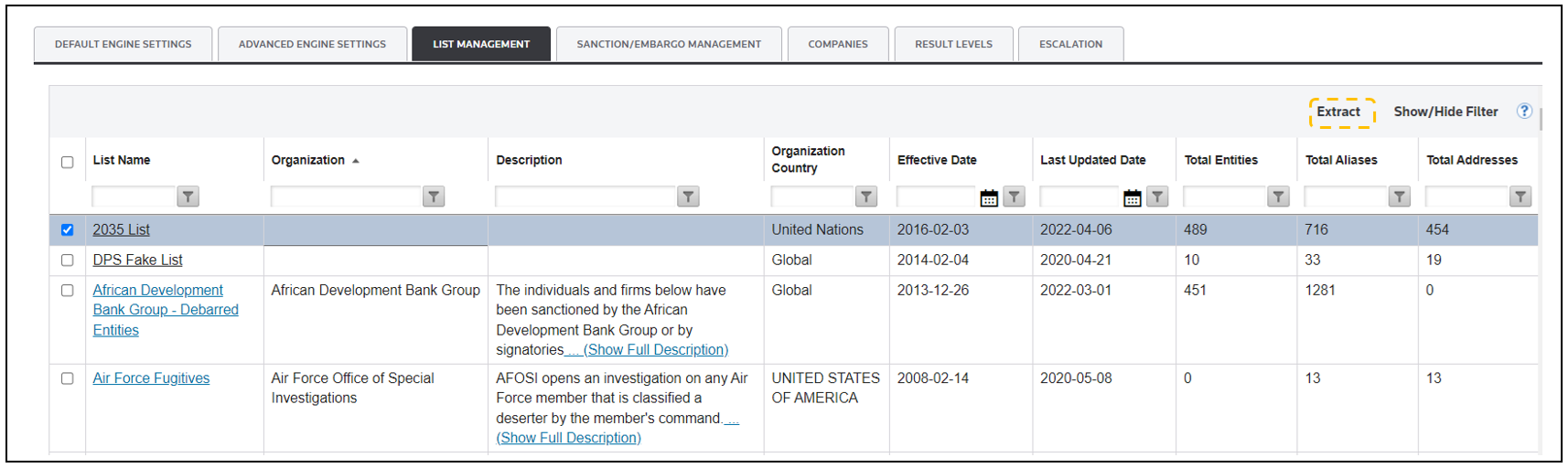Uncheck the 2035 List row checkbox

click(67, 229)
